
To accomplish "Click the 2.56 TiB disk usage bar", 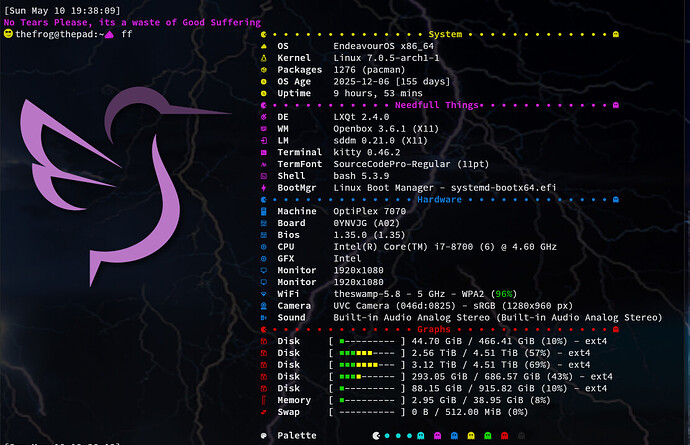I will (367, 353).
